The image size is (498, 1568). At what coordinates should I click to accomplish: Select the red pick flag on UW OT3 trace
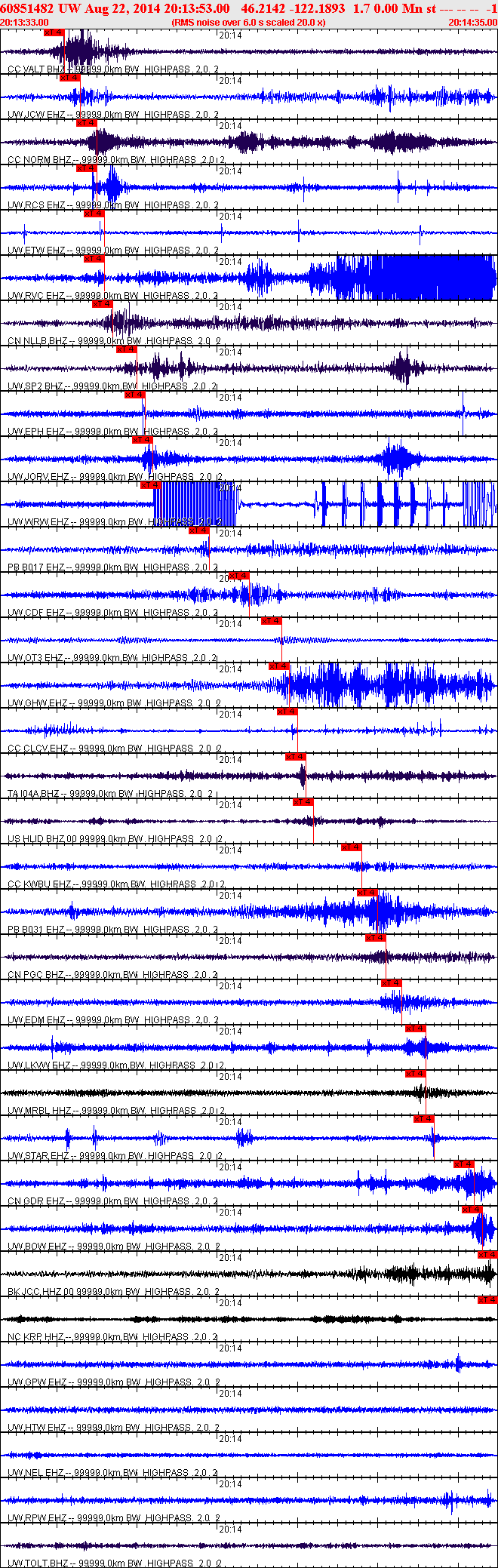tap(272, 621)
